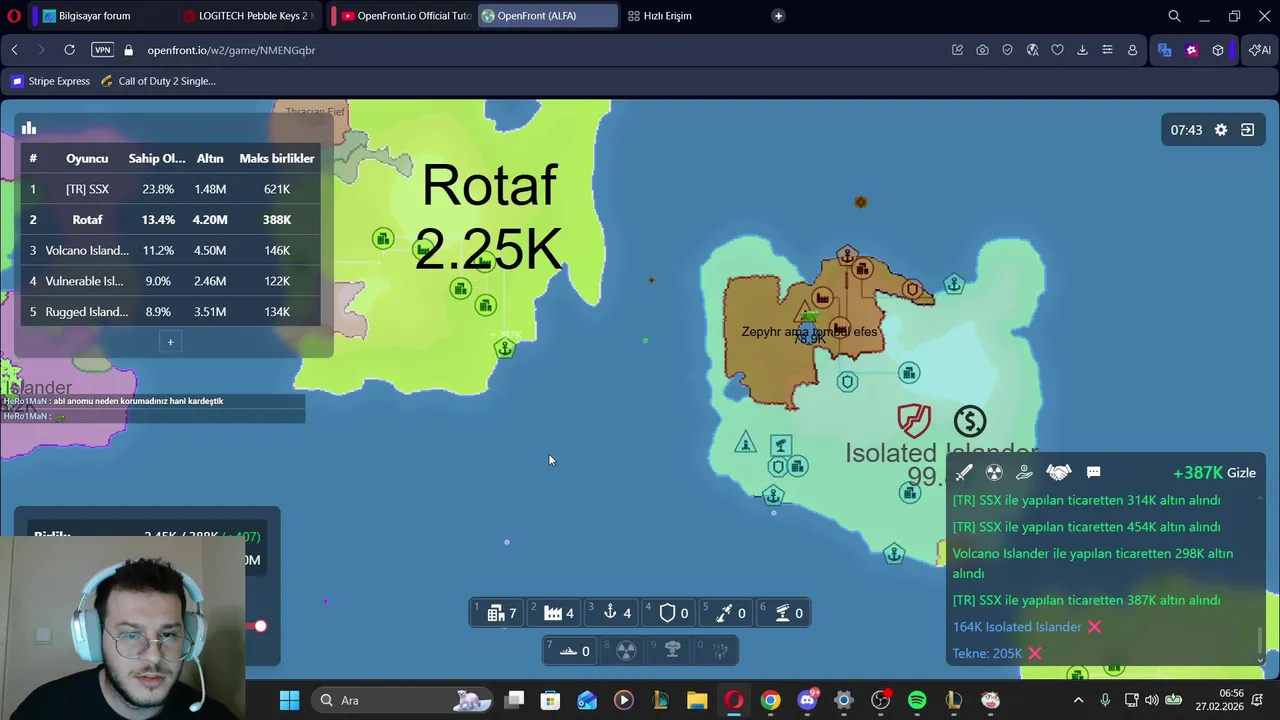1280x720 pixels.
Task: Expand leaderboard with the plus button
Action: point(170,342)
